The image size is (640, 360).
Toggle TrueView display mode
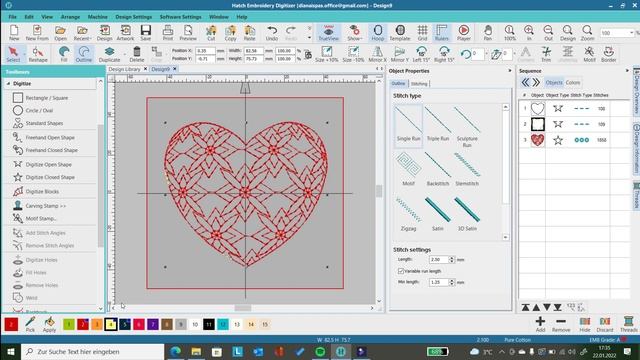(x=328, y=33)
